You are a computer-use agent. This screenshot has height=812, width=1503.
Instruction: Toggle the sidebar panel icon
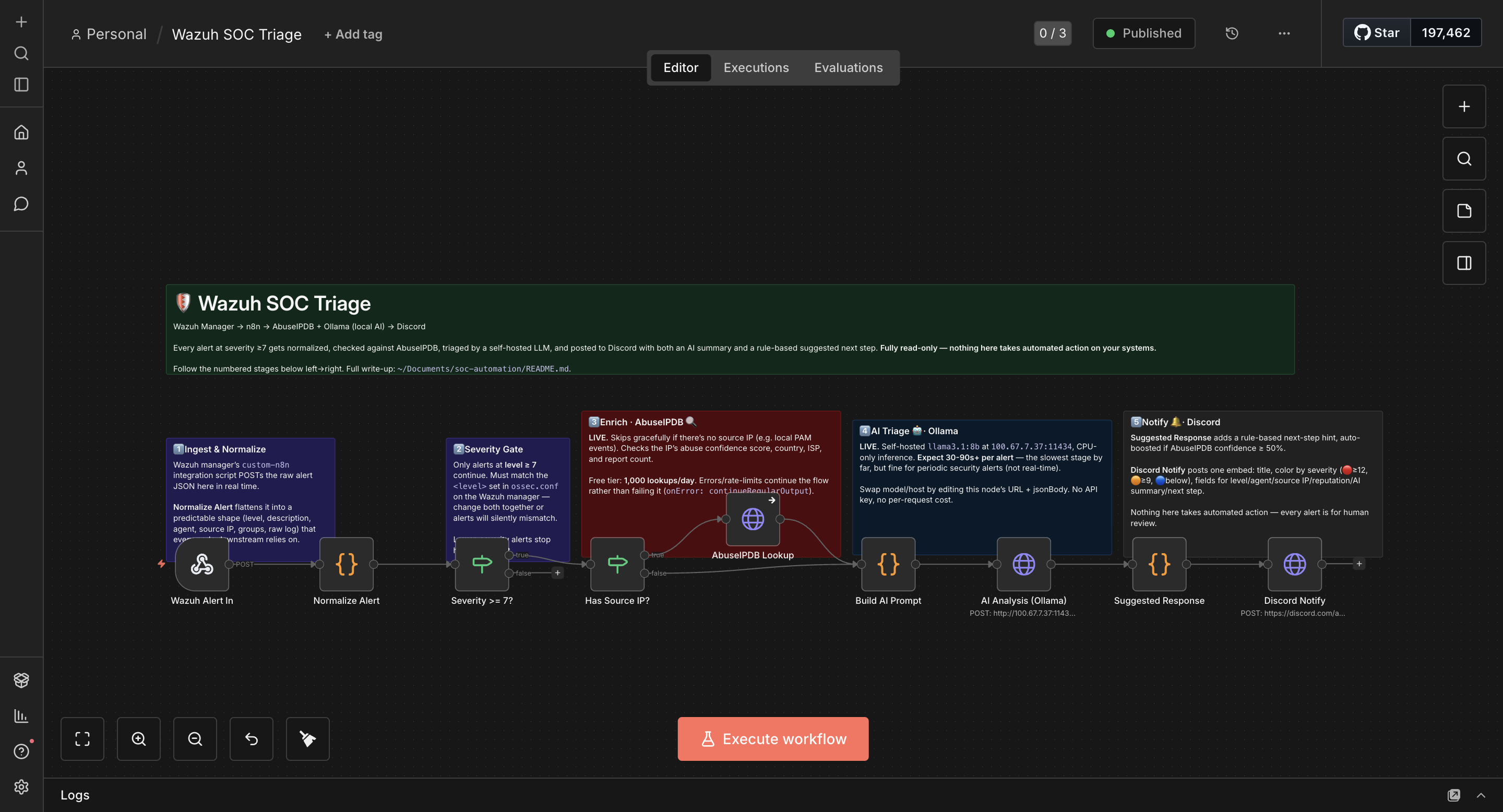21,85
